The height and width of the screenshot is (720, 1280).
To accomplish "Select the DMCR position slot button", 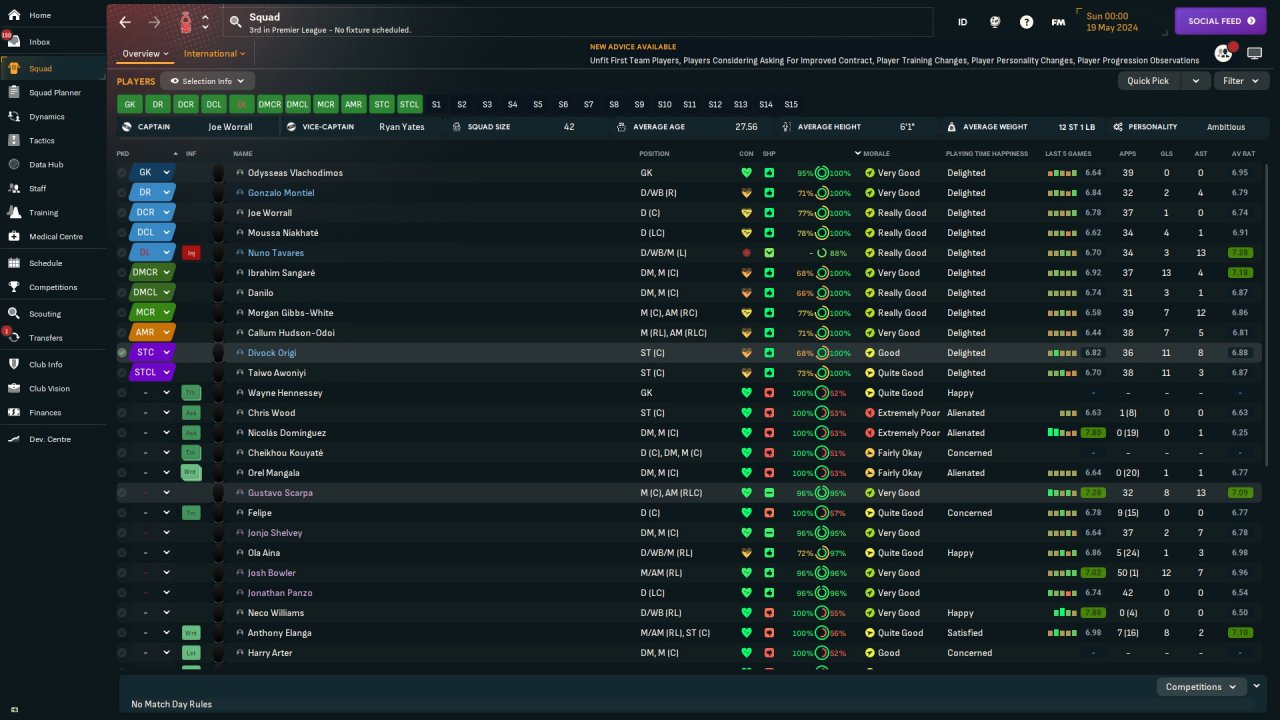I will point(269,104).
